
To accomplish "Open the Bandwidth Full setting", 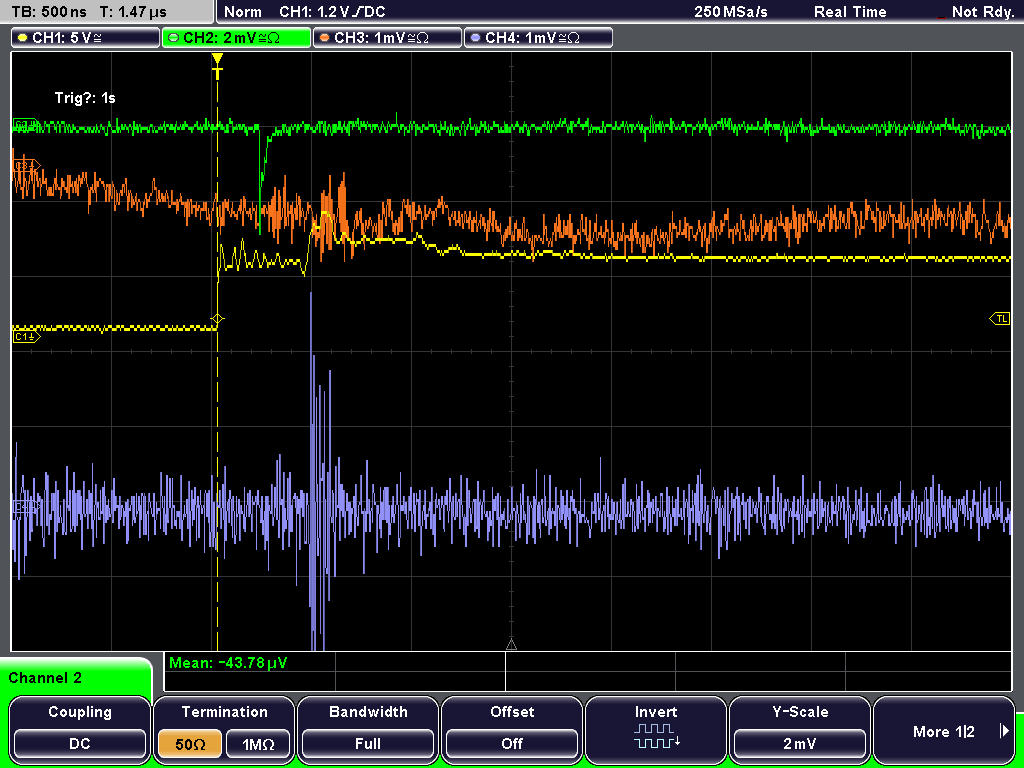I will pyautogui.click(x=368, y=743).
